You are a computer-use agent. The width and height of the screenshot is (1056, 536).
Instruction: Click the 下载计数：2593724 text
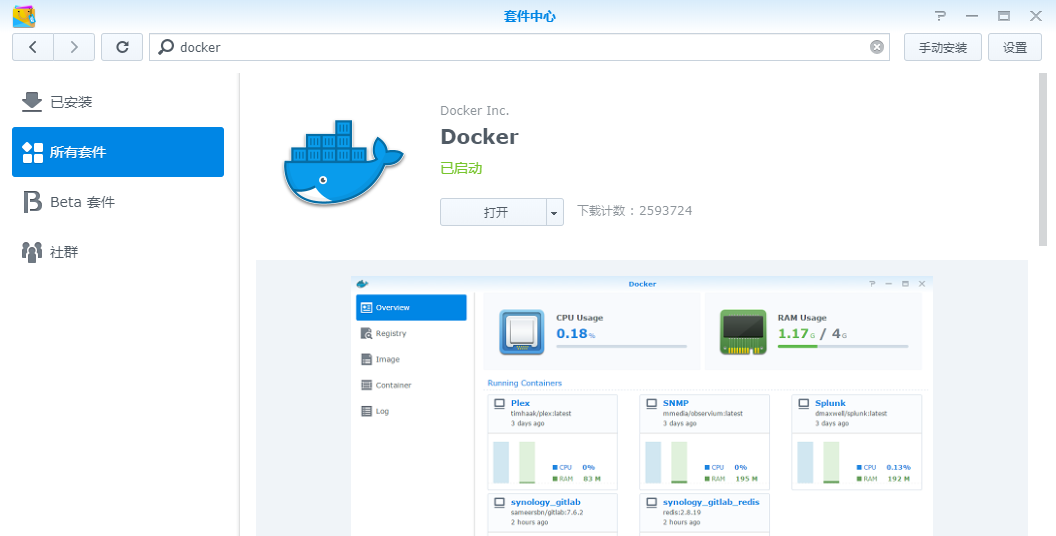click(634, 211)
